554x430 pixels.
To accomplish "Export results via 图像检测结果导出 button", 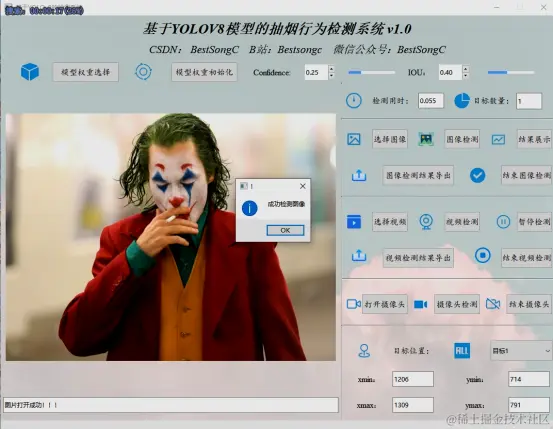I will click(x=418, y=175).
